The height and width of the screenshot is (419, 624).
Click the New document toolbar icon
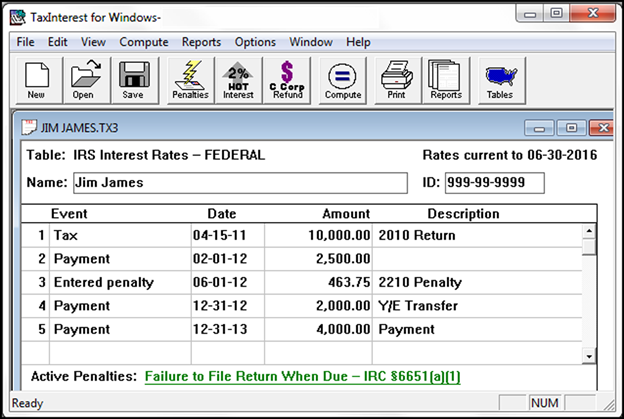click(36, 80)
